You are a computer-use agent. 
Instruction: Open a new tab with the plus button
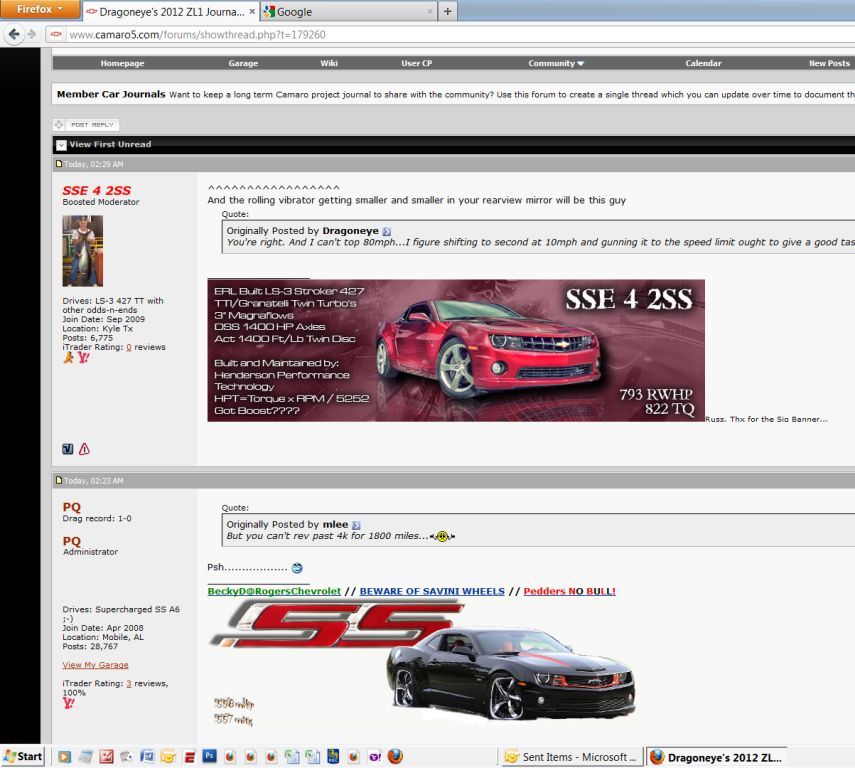(x=447, y=12)
